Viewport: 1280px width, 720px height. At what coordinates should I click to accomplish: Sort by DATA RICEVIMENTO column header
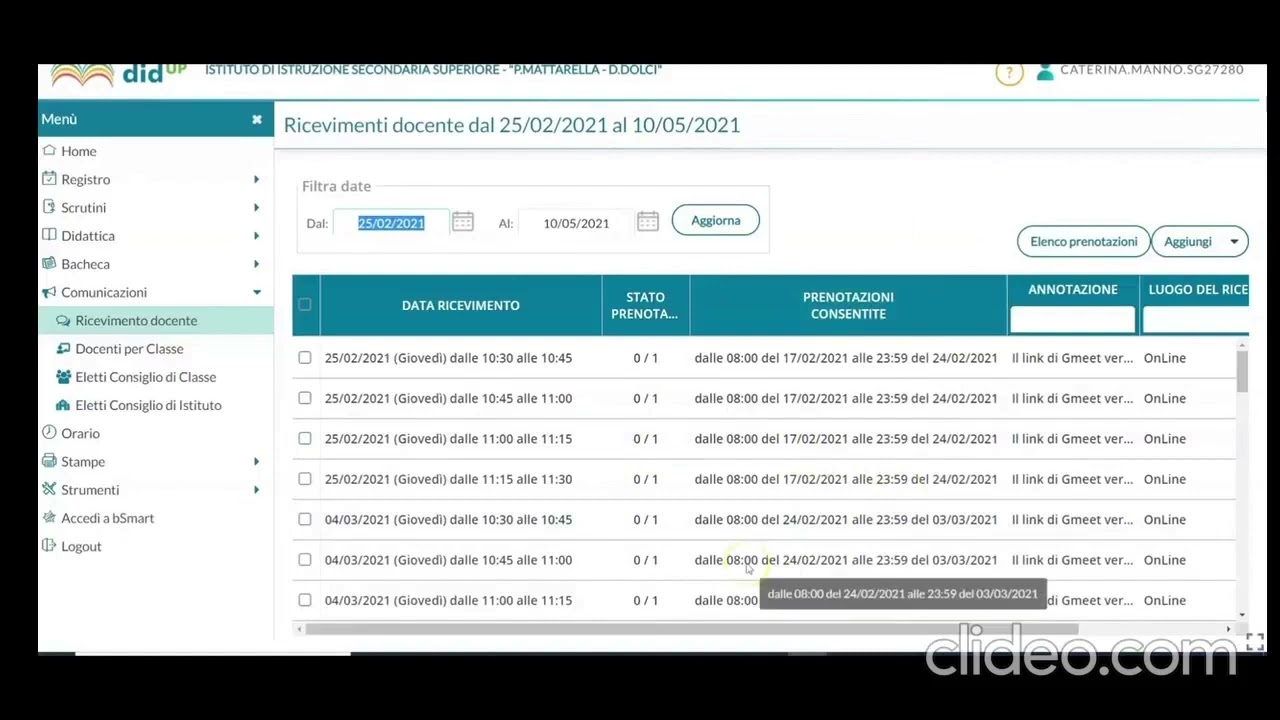coord(461,305)
